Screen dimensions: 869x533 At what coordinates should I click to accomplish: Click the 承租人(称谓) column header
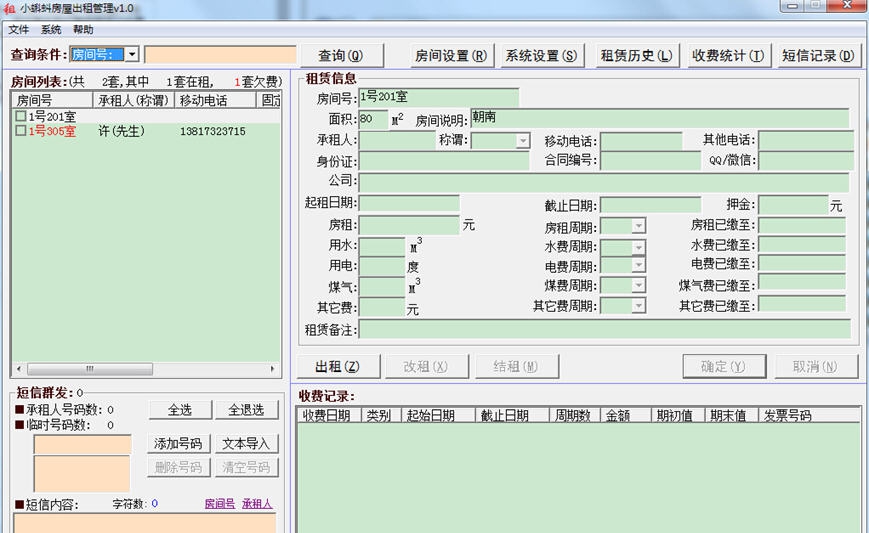coord(134,100)
